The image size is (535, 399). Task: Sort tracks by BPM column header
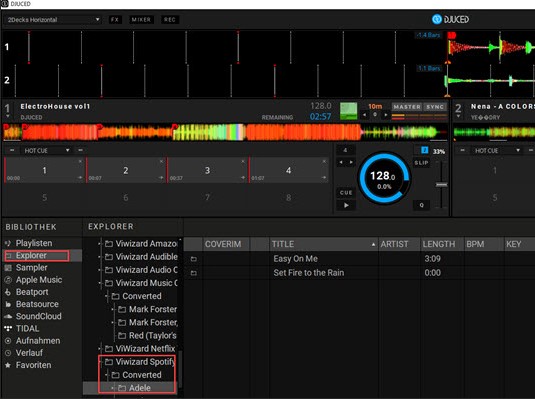pos(483,244)
